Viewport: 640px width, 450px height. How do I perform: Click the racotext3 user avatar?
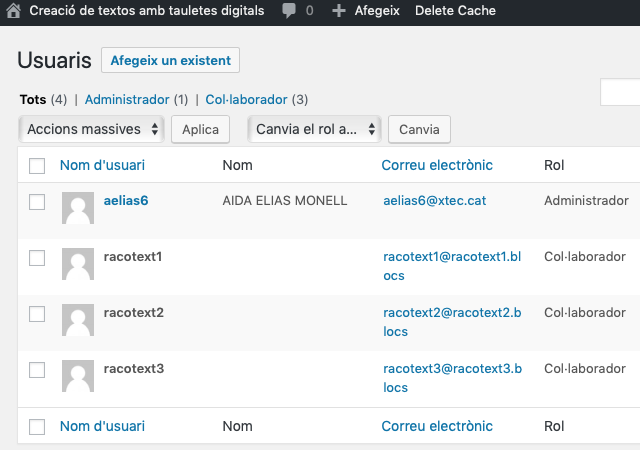78,377
